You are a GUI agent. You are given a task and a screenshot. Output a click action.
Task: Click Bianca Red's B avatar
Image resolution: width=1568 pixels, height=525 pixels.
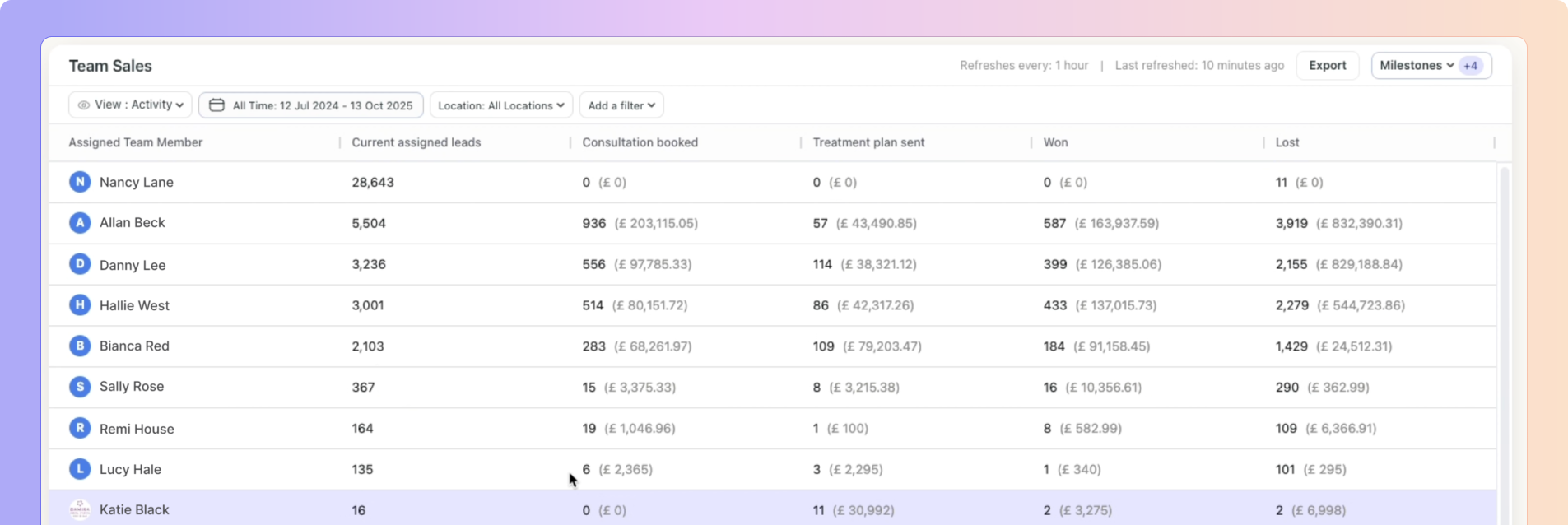(80, 346)
